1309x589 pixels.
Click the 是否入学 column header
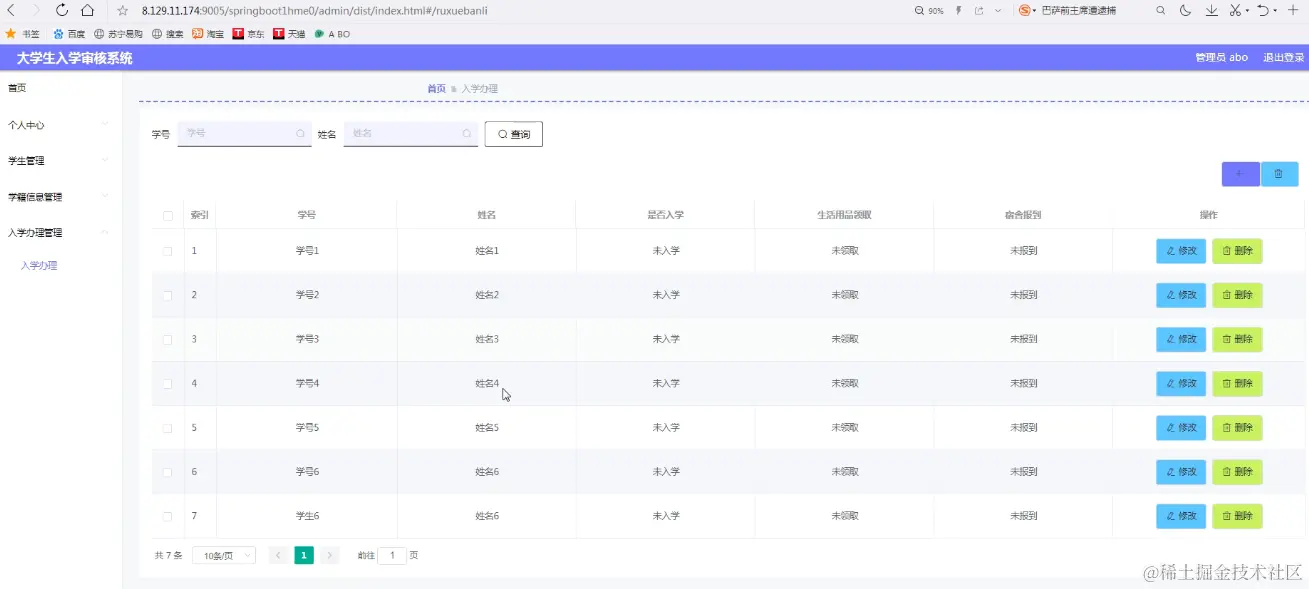coord(665,215)
